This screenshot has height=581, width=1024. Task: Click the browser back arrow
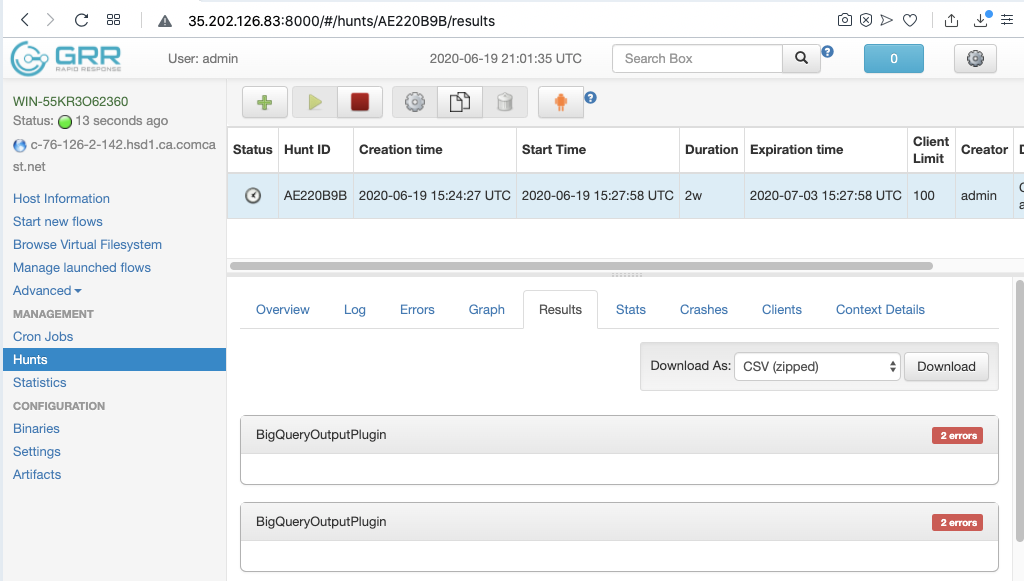(25, 20)
